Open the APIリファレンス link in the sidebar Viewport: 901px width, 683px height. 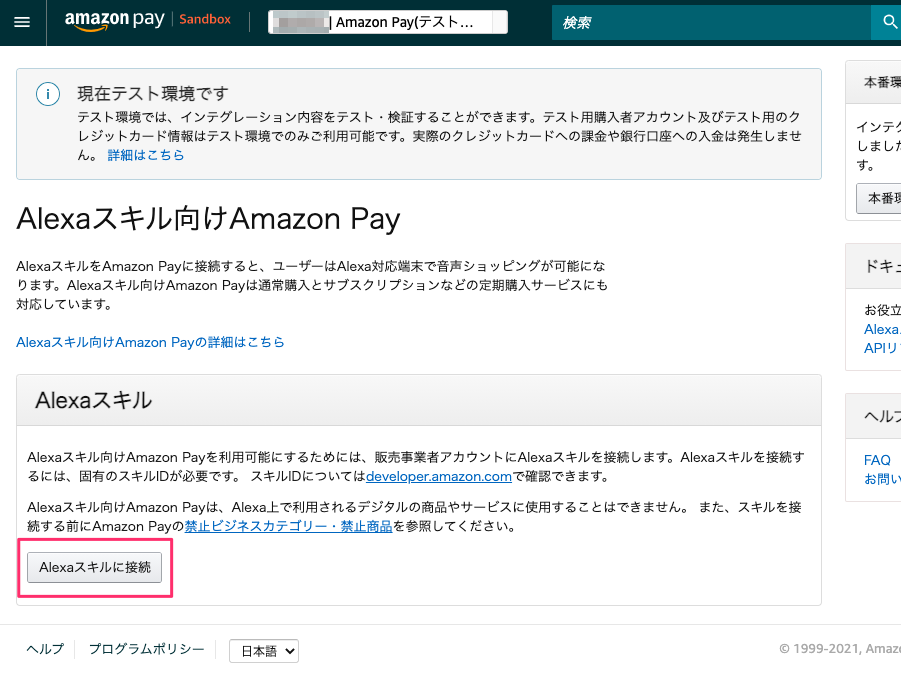tap(881, 348)
